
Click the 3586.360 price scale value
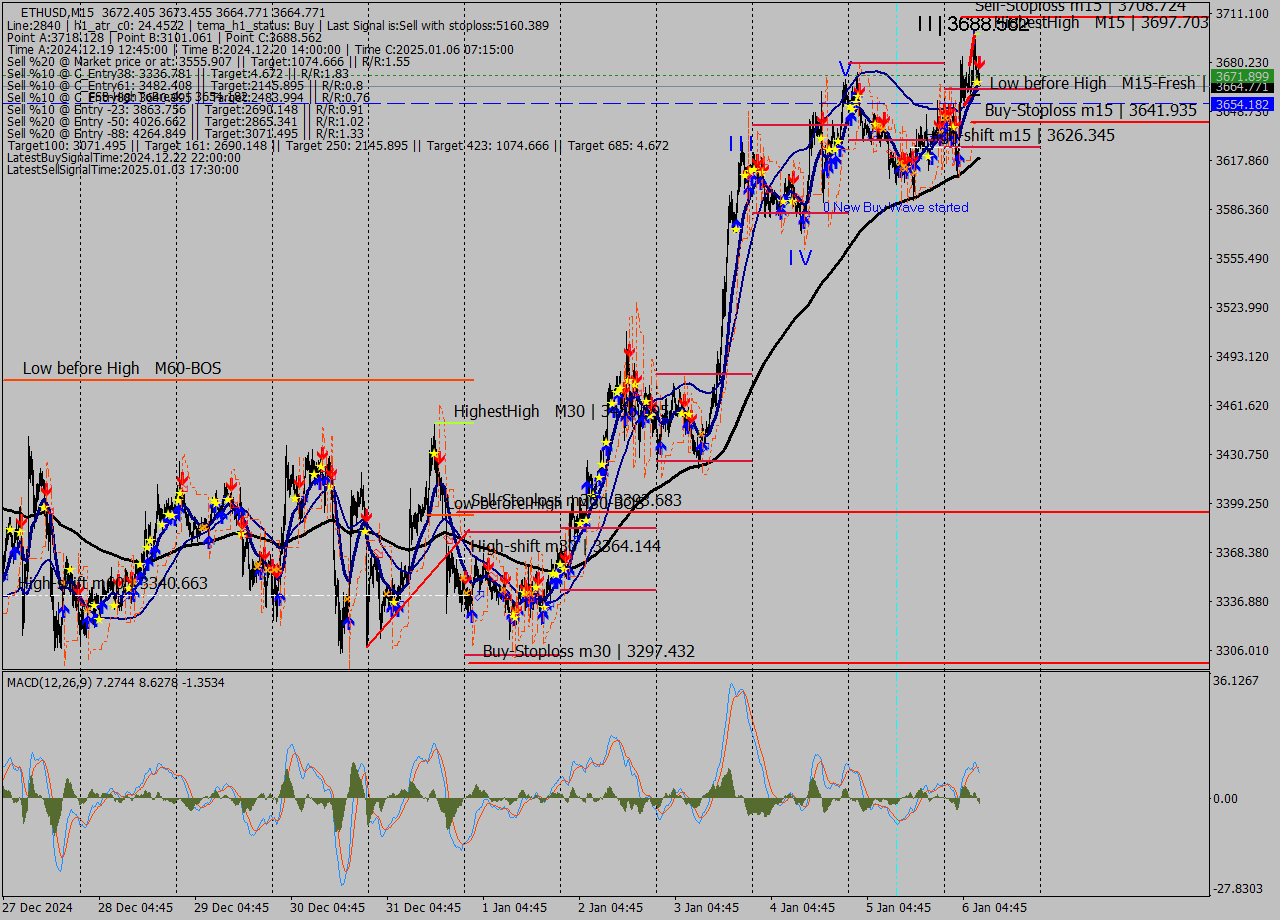1241,210
